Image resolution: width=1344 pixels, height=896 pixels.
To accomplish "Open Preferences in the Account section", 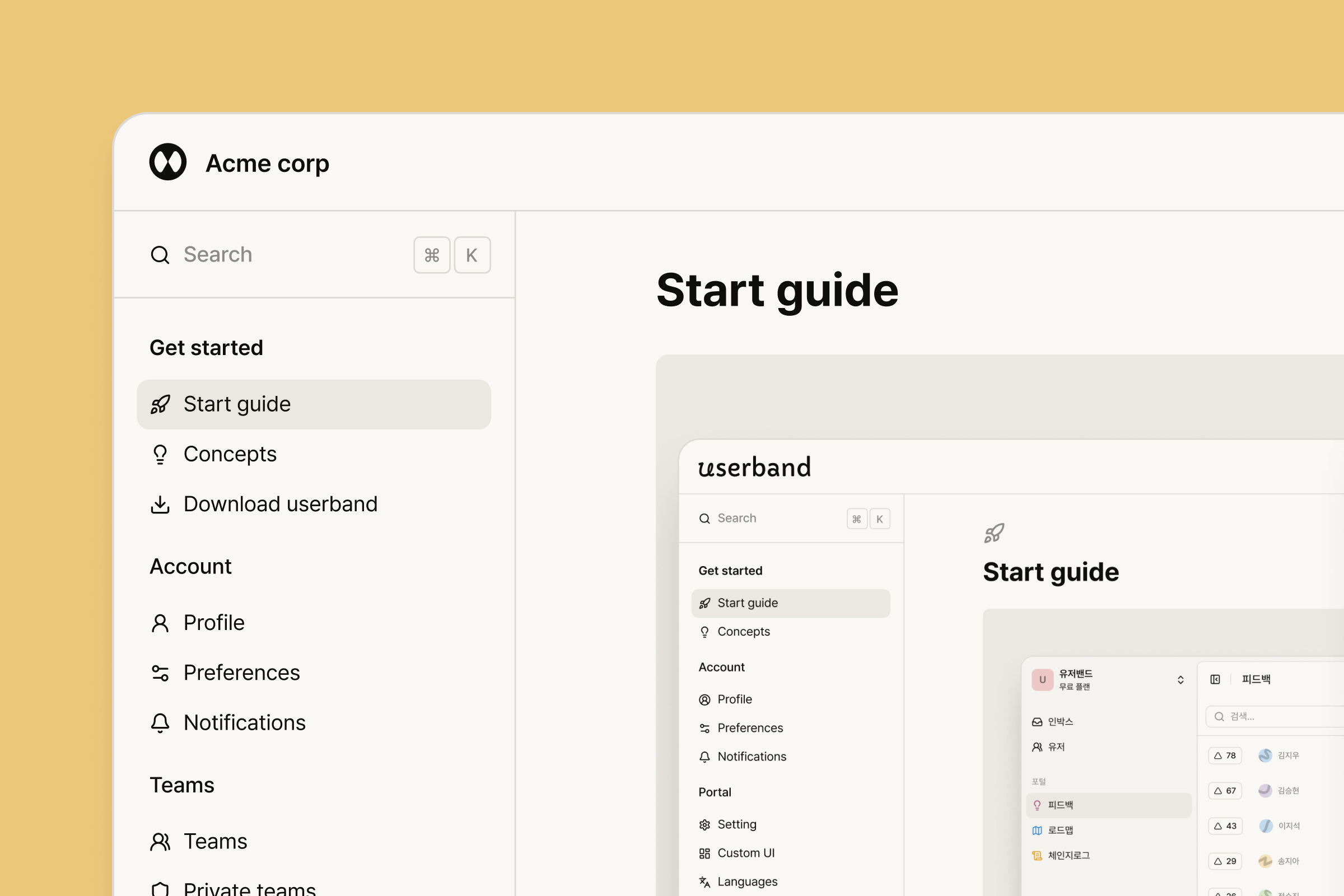I will pyautogui.click(x=241, y=673).
